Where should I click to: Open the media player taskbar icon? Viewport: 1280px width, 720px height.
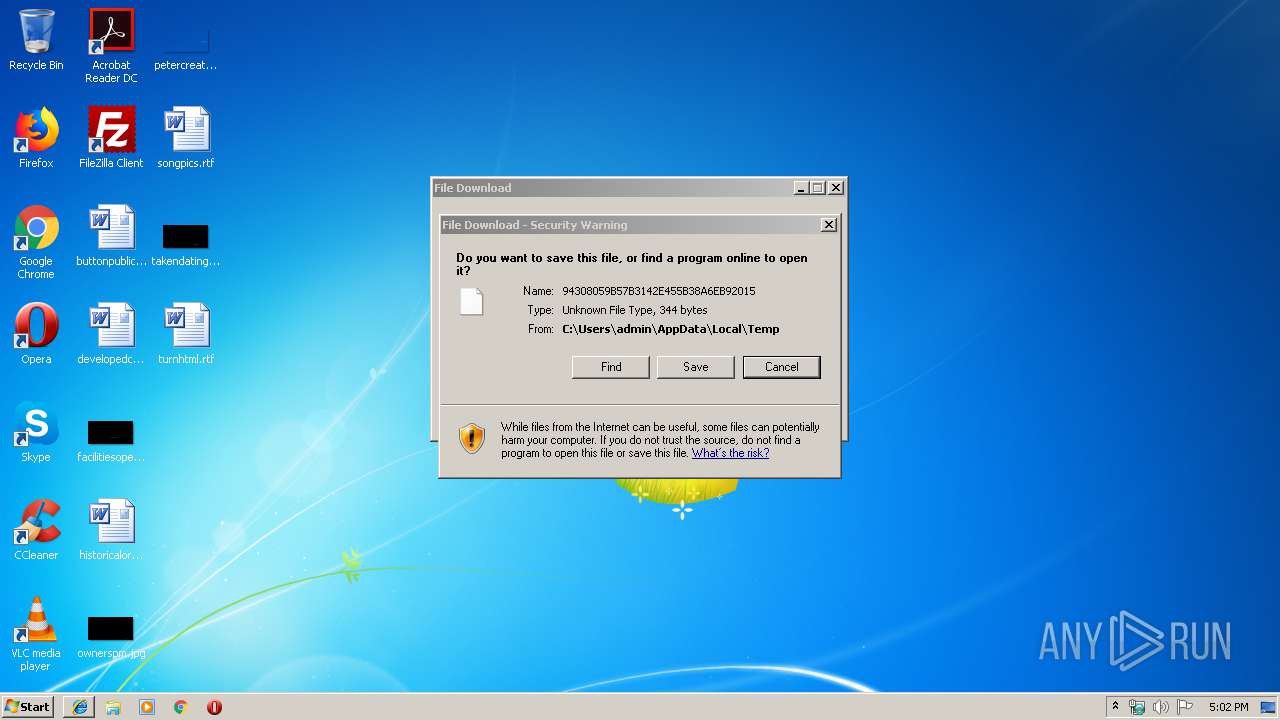(x=147, y=707)
